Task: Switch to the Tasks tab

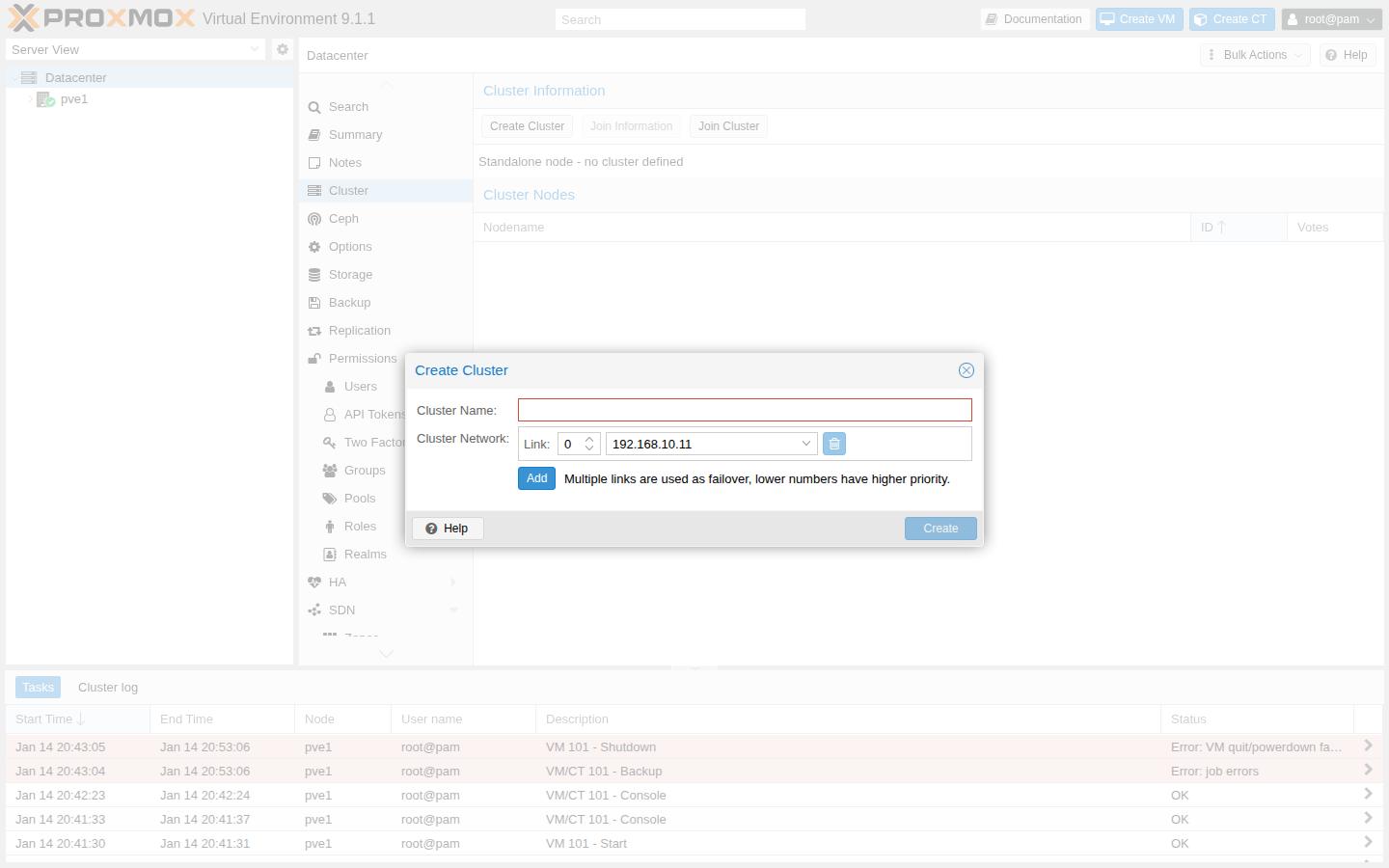Action: (38, 687)
